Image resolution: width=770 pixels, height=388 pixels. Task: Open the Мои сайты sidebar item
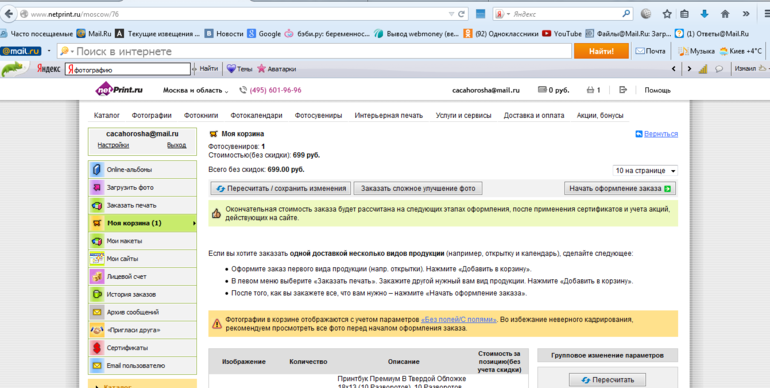(x=142, y=258)
